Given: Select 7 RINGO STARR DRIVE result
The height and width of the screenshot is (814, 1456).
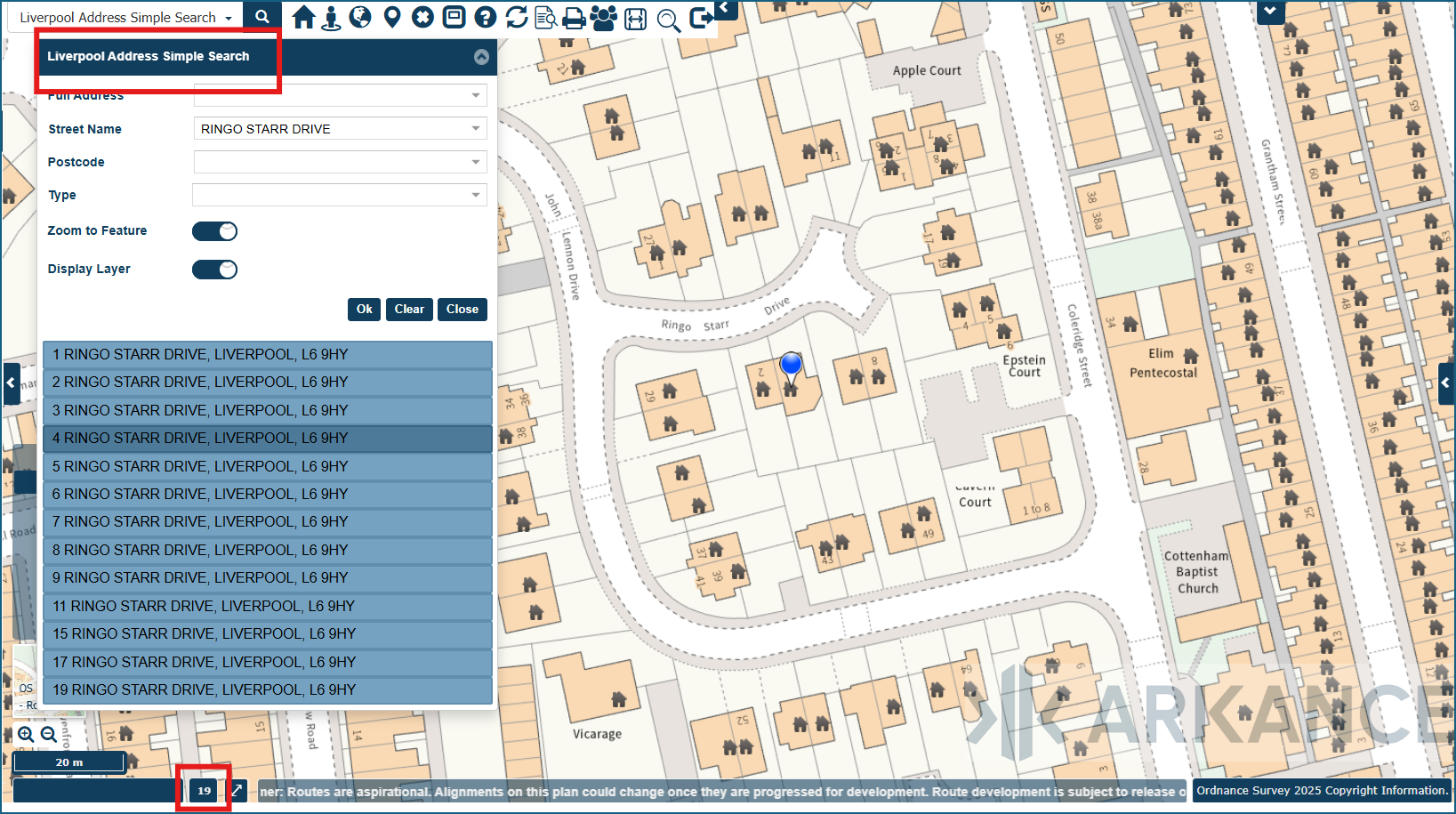Looking at the screenshot, I should click(268, 521).
